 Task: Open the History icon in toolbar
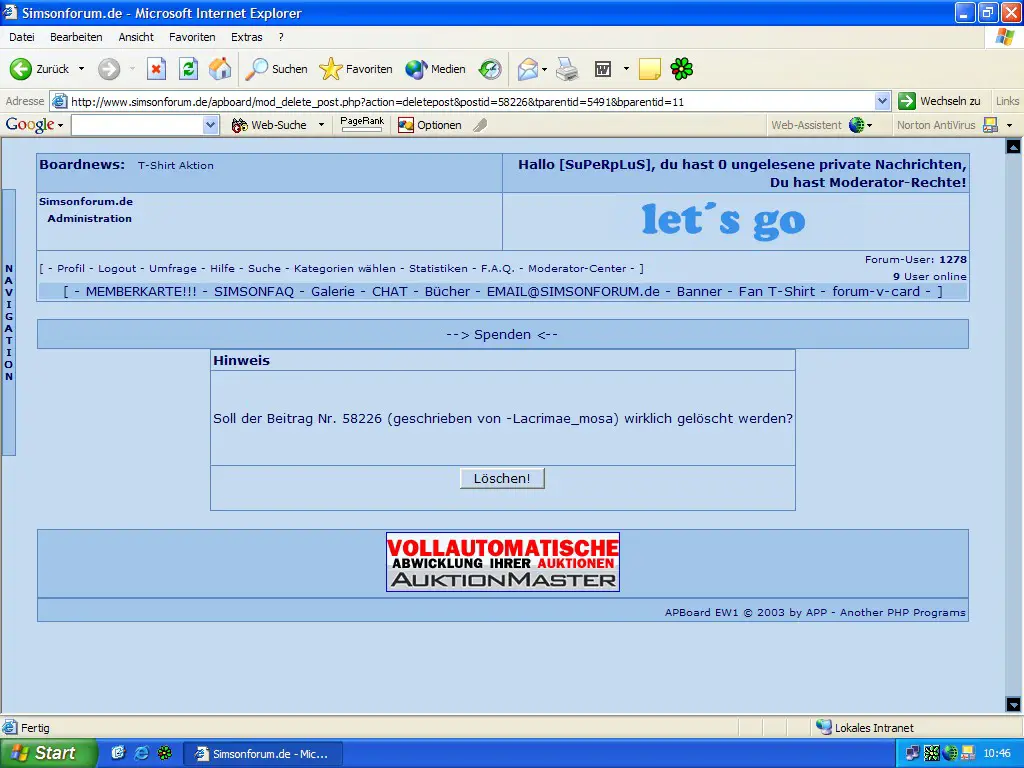pos(490,69)
